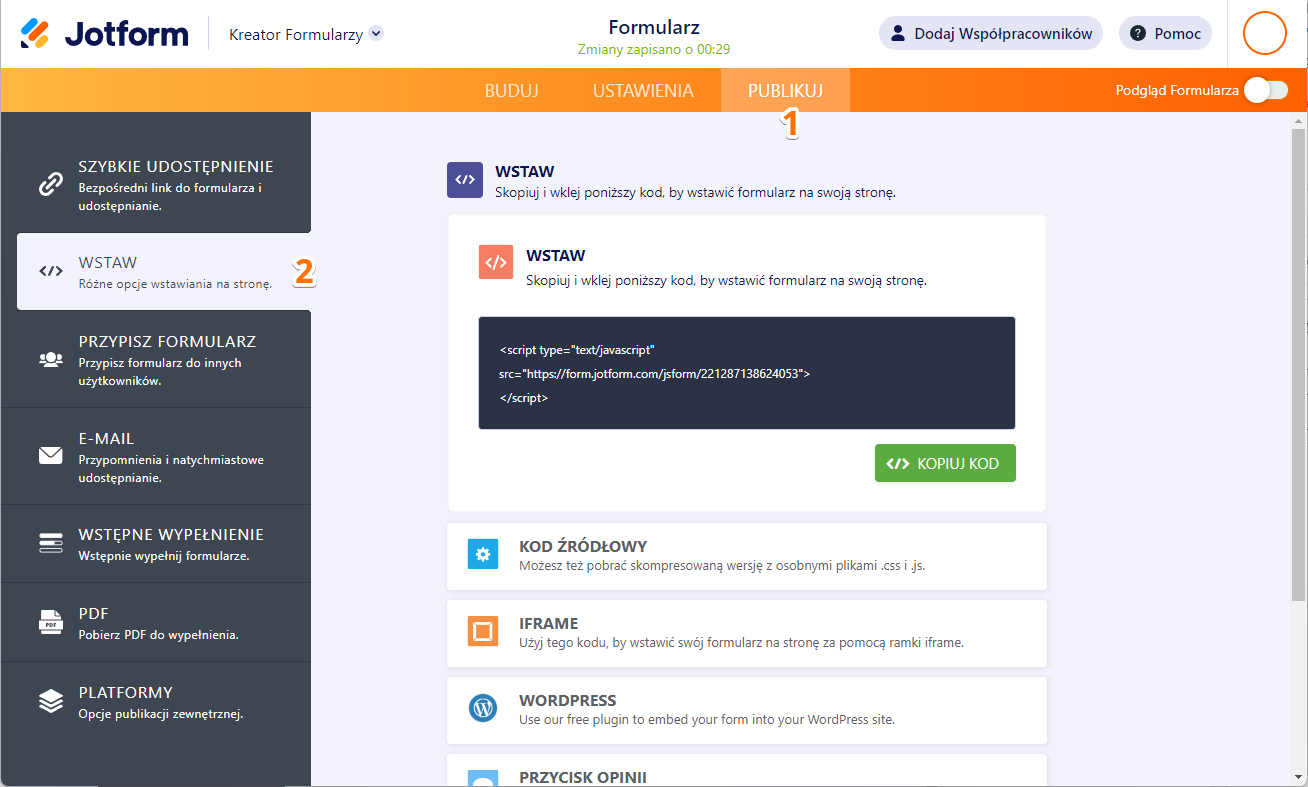This screenshot has width=1308, height=787.
Task: Open the Pomoc help button
Action: point(1165,33)
